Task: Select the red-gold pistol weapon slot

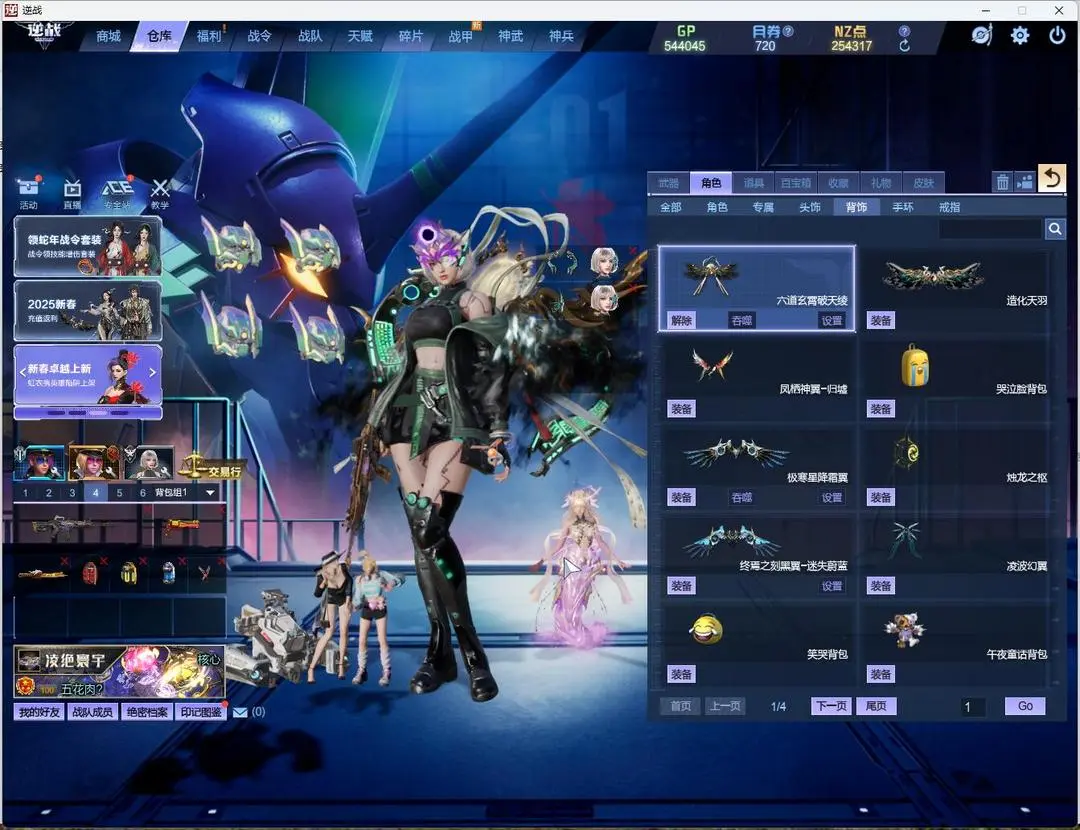Action: coord(180,527)
